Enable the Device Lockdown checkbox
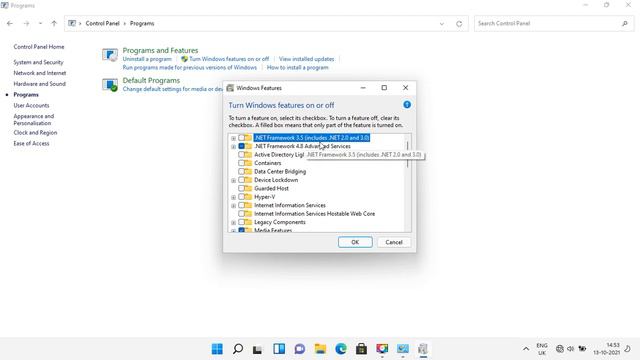The height and width of the screenshot is (360, 640). click(x=241, y=180)
